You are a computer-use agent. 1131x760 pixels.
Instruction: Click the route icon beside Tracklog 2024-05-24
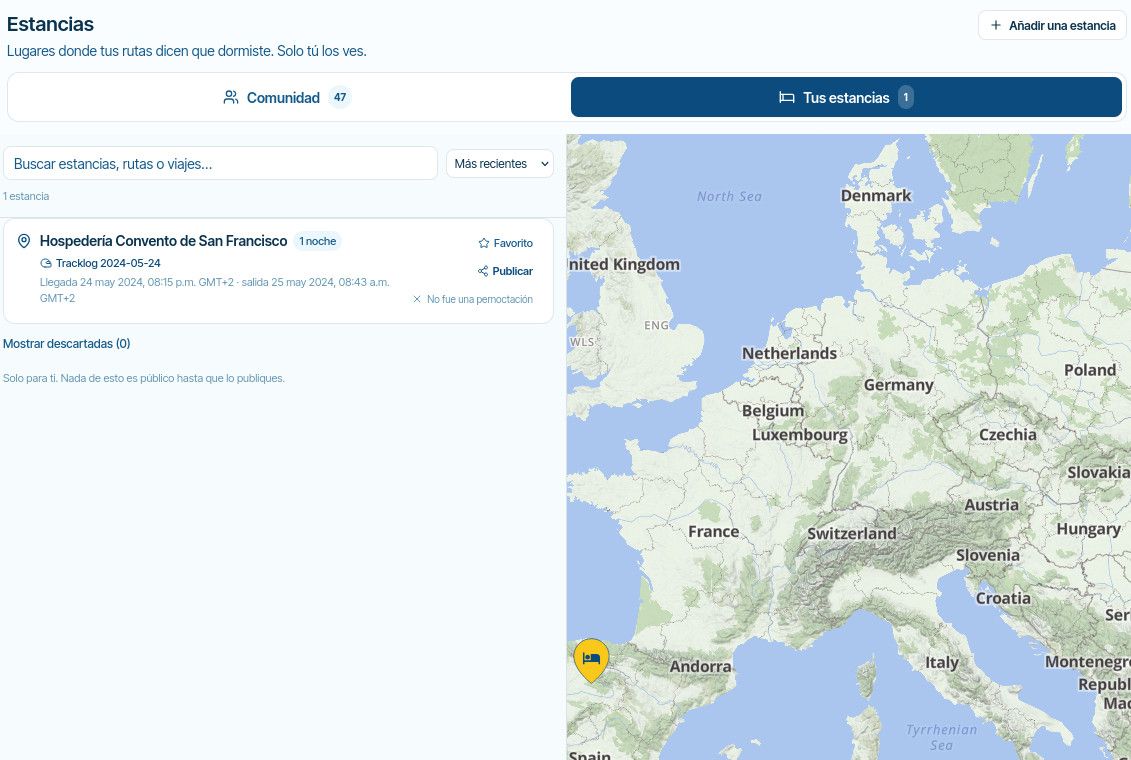coord(46,263)
